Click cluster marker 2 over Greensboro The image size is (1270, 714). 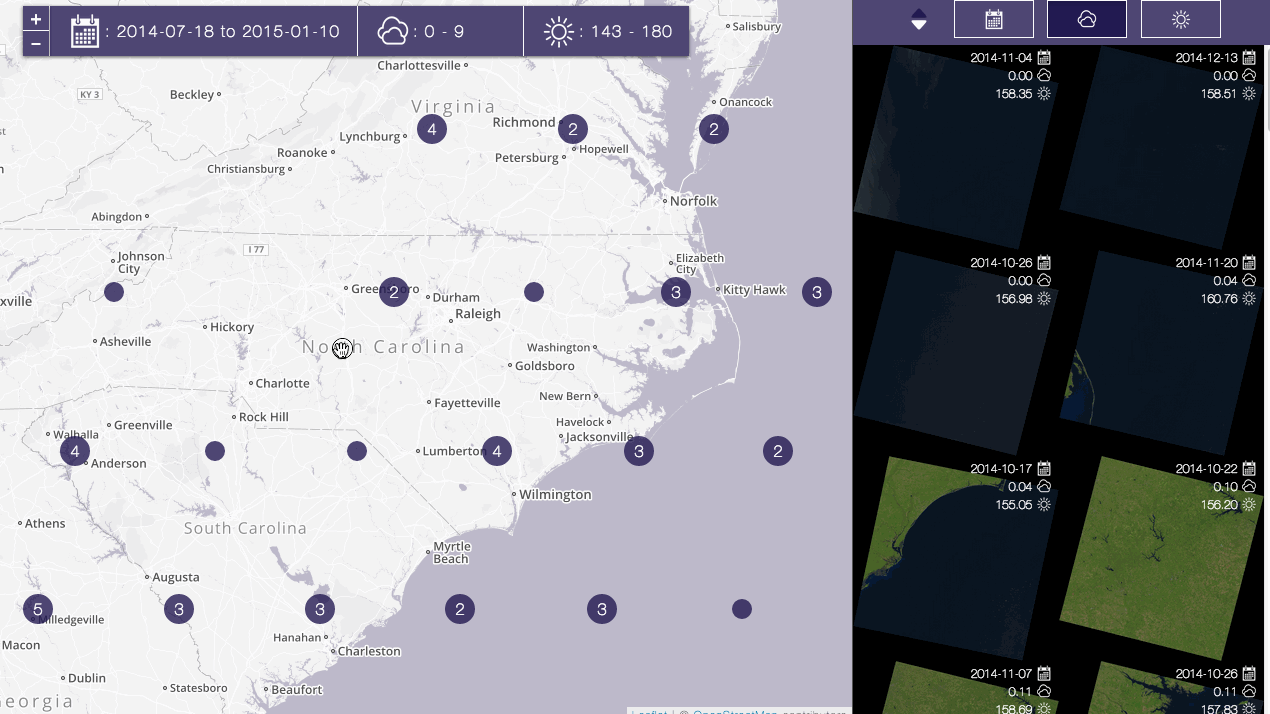click(x=394, y=292)
